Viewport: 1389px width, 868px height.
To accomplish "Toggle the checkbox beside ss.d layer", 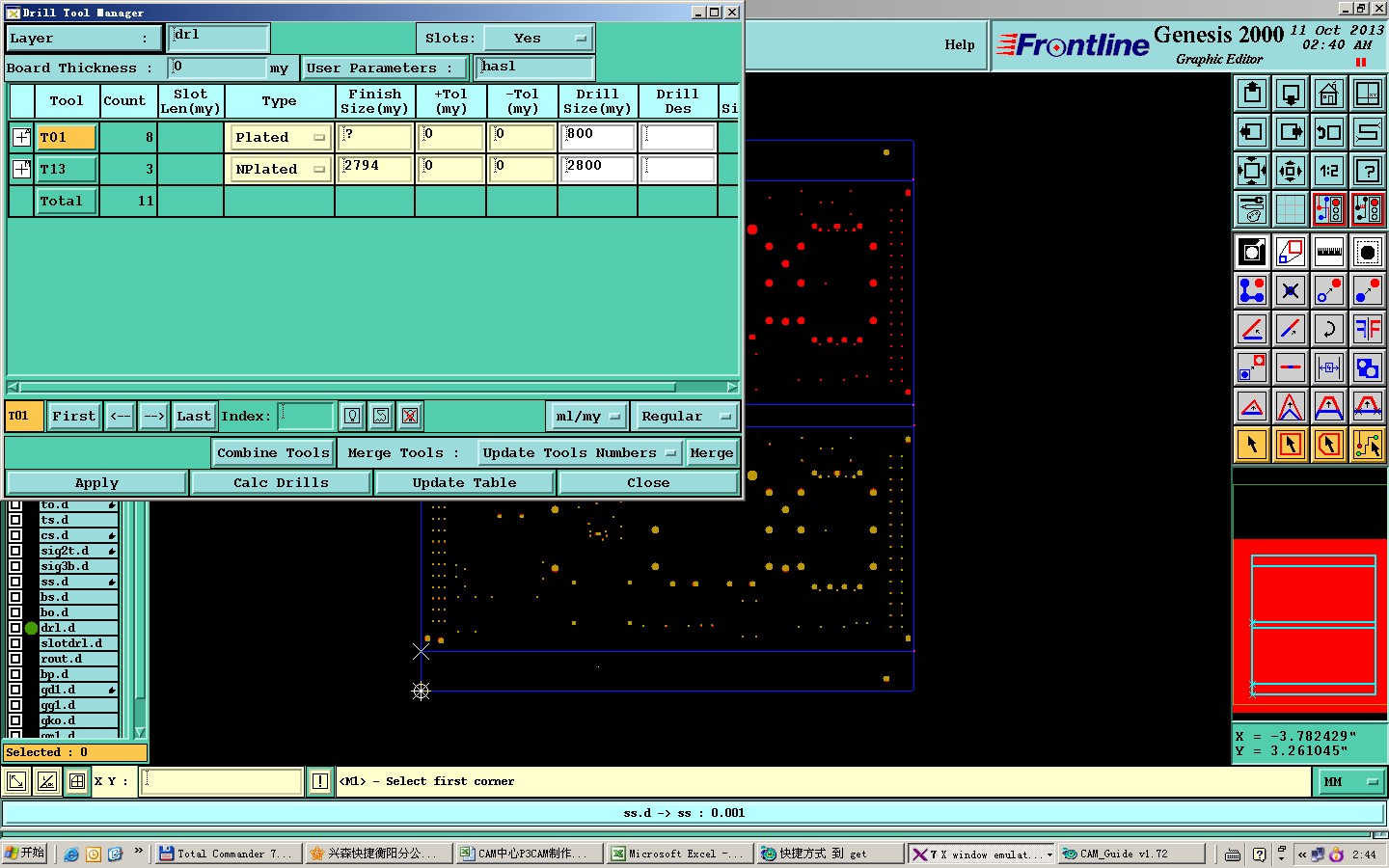I will (x=15, y=582).
